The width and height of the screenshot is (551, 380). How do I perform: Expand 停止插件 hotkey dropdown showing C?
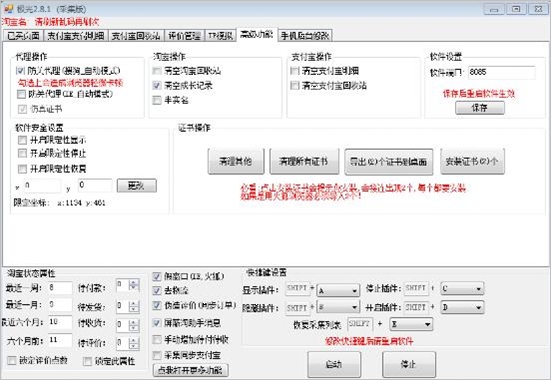tap(462, 289)
